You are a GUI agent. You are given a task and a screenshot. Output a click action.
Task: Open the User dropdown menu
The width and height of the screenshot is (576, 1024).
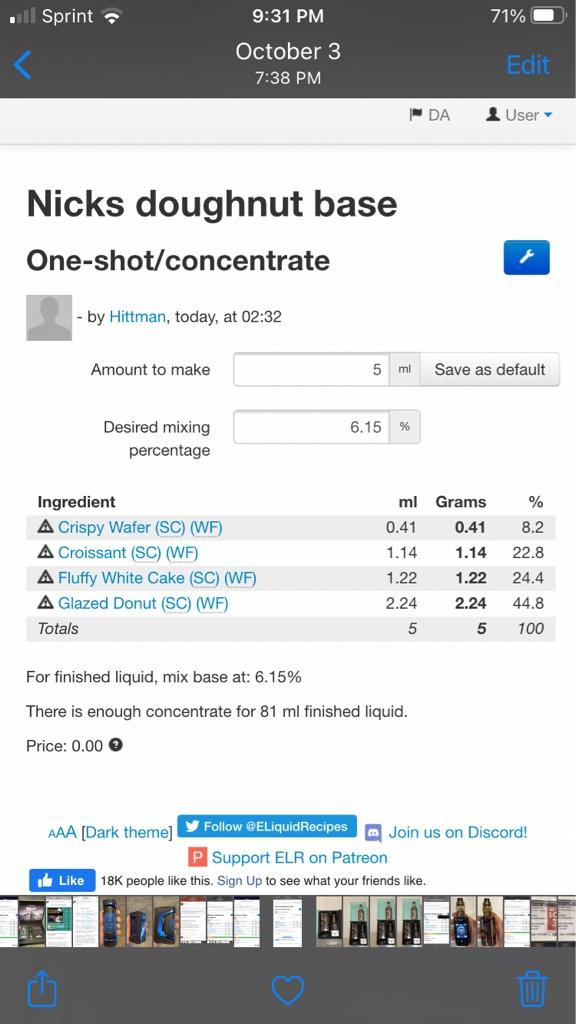[x=519, y=115]
